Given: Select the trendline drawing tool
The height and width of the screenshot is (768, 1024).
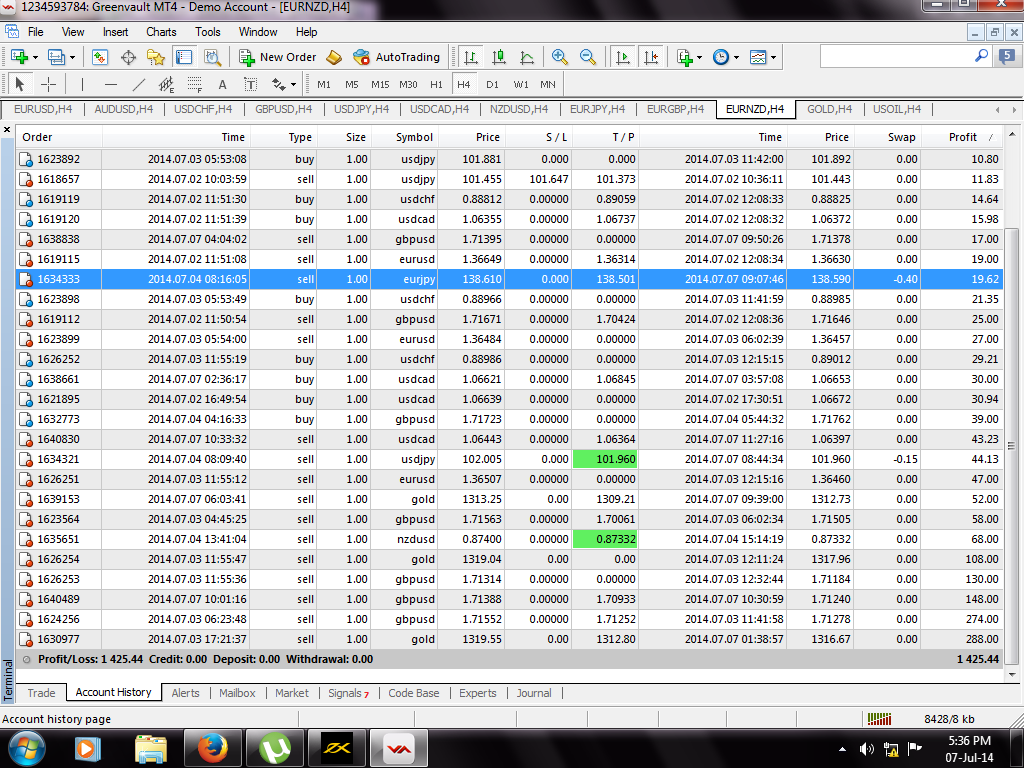Looking at the screenshot, I should 138,84.
